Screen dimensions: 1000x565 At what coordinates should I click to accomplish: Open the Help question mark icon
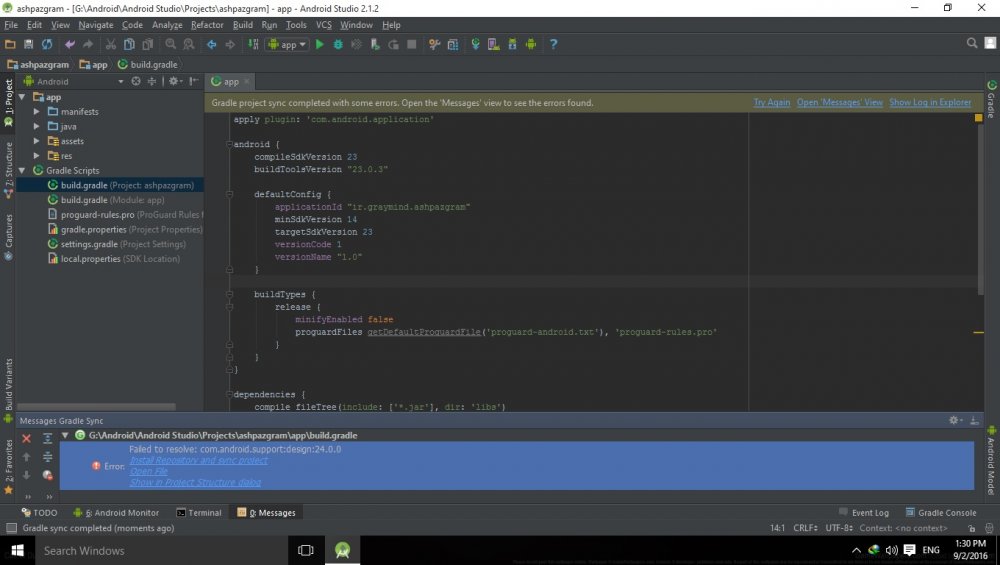coord(553,44)
